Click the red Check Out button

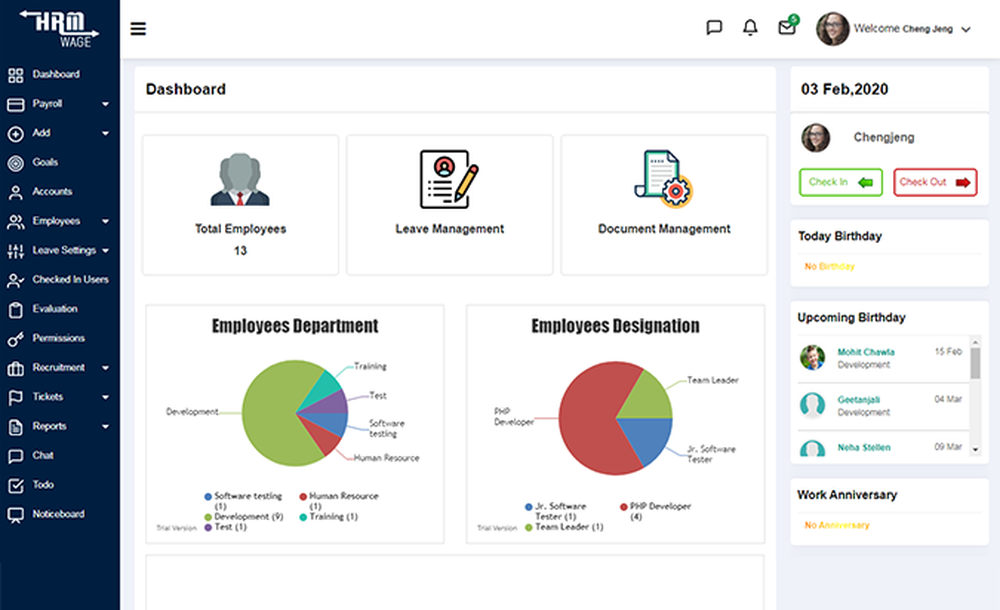(935, 182)
